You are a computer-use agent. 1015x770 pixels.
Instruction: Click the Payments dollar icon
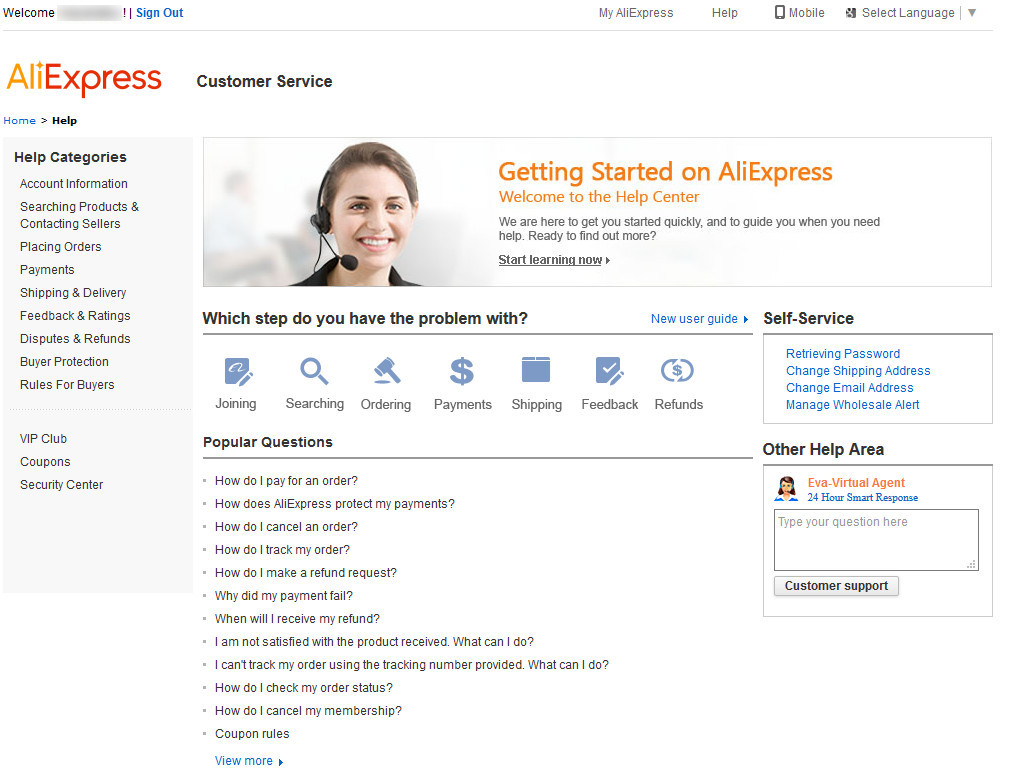[x=462, y=372]
